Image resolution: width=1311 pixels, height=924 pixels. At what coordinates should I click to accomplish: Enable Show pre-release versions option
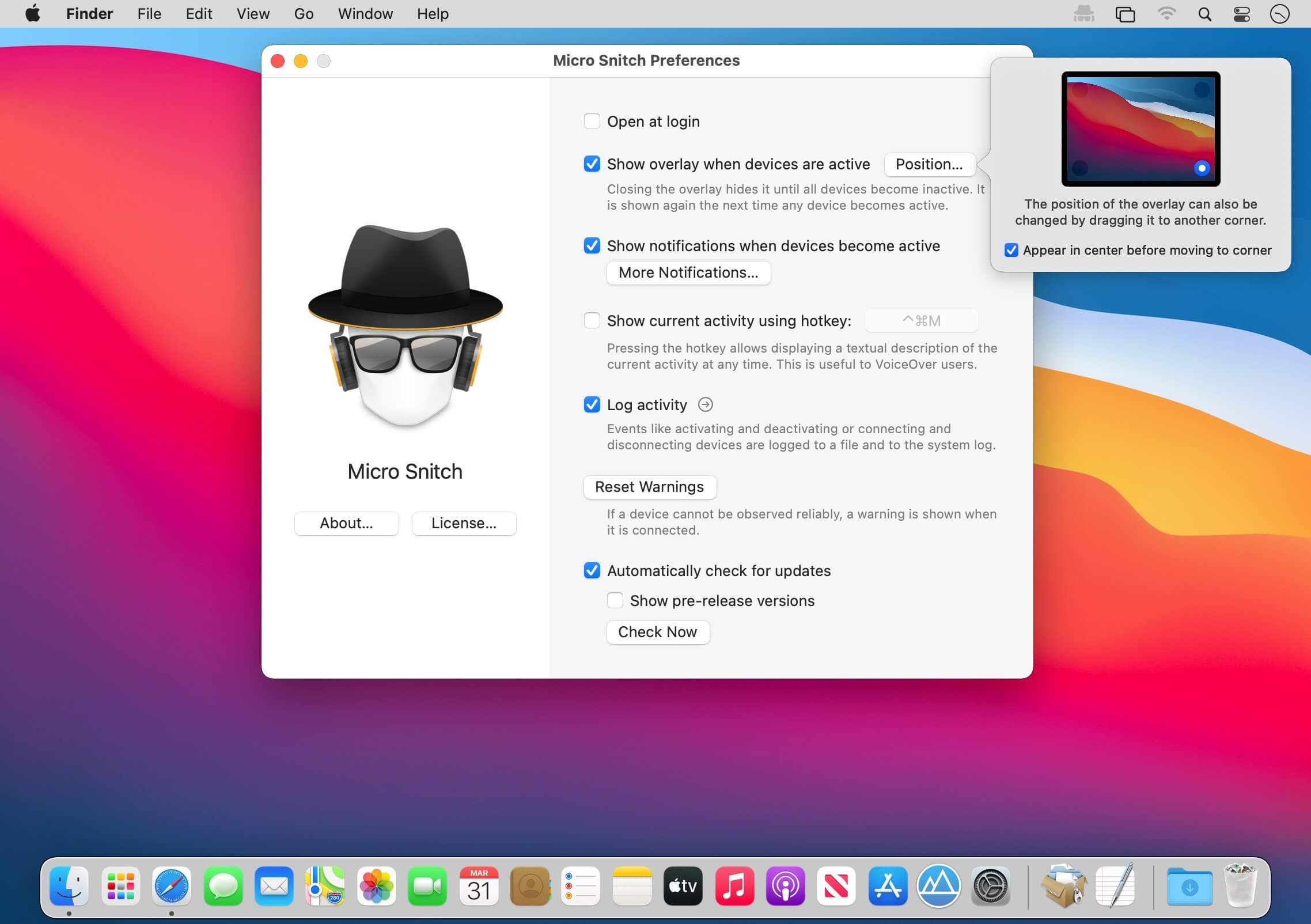tap(615, 601)
